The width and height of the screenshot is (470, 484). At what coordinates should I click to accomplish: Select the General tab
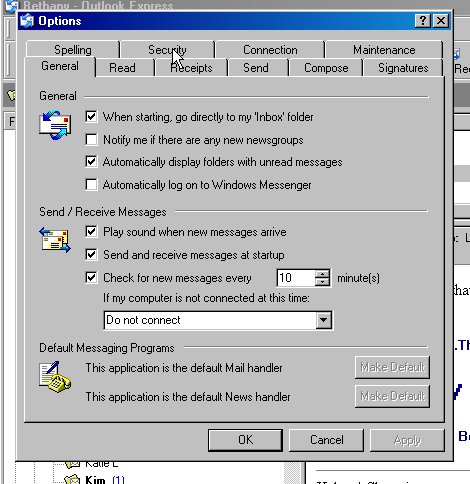[x=60, y=66]
